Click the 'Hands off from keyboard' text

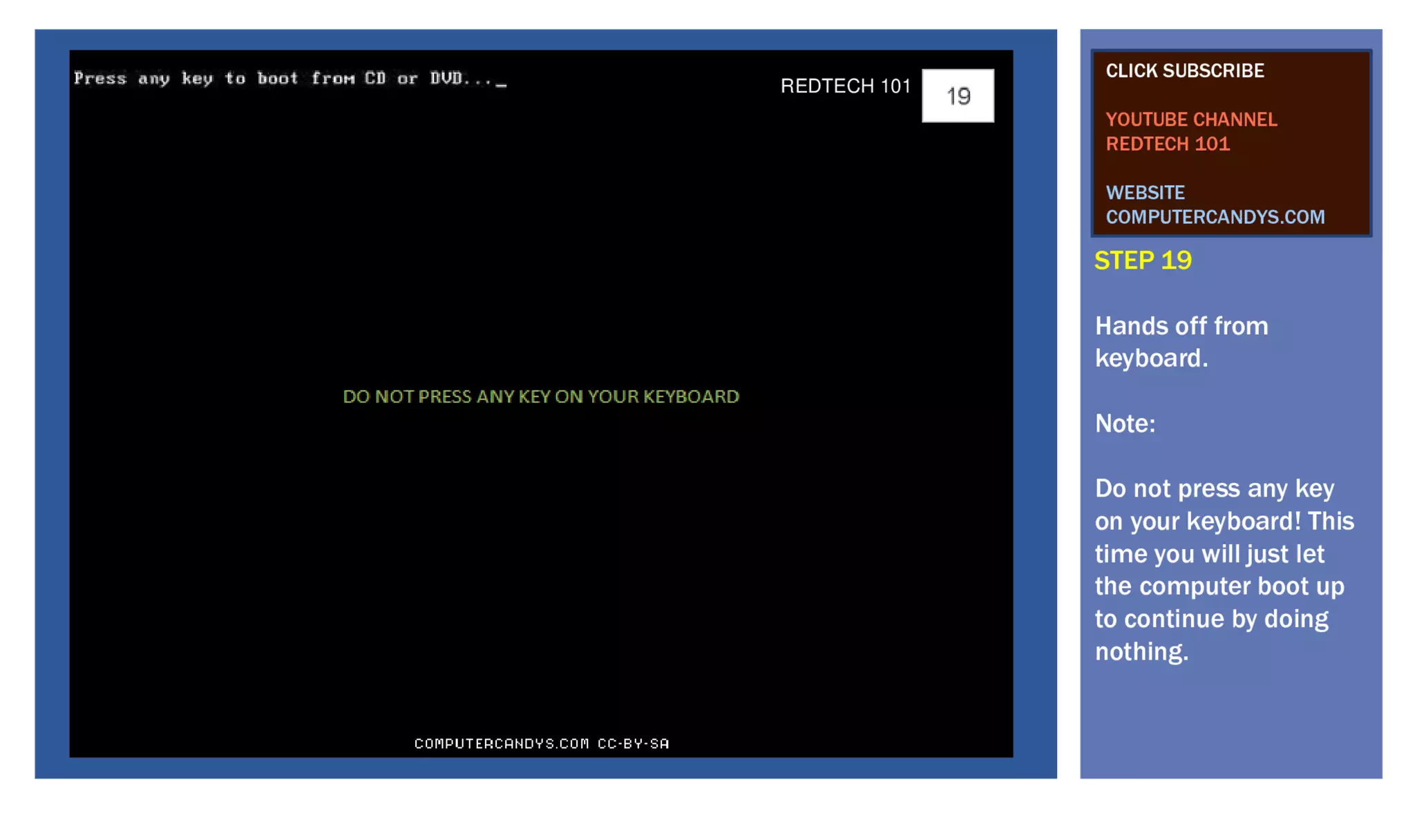1181,326
